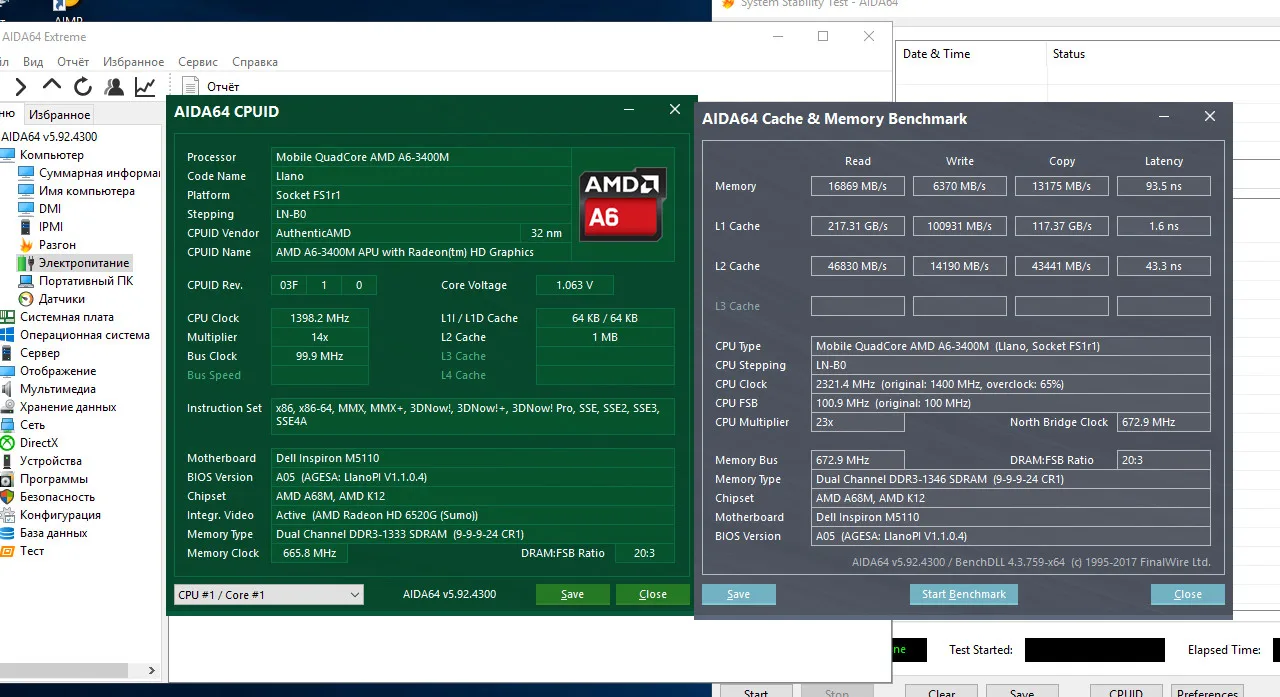The image size is (1280, 697).
Task: Click Memory Latency value 93.5 ns
Action: pyautogui.click(x=1164, y=186)
